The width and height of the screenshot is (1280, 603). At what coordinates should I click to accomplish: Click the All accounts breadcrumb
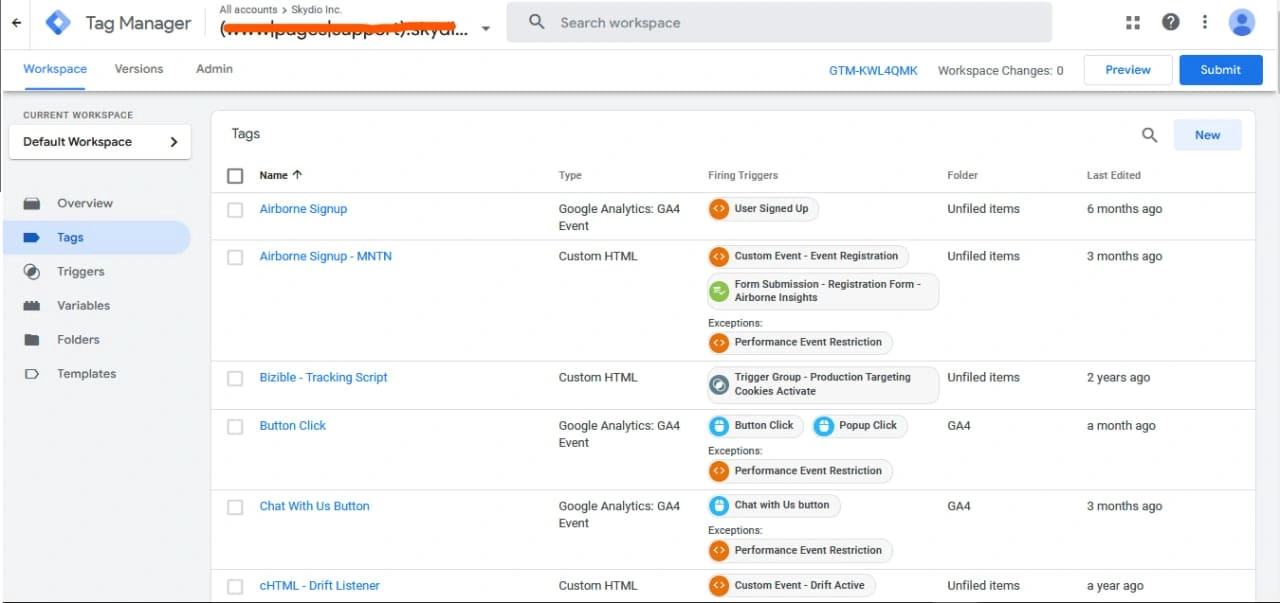248,9
